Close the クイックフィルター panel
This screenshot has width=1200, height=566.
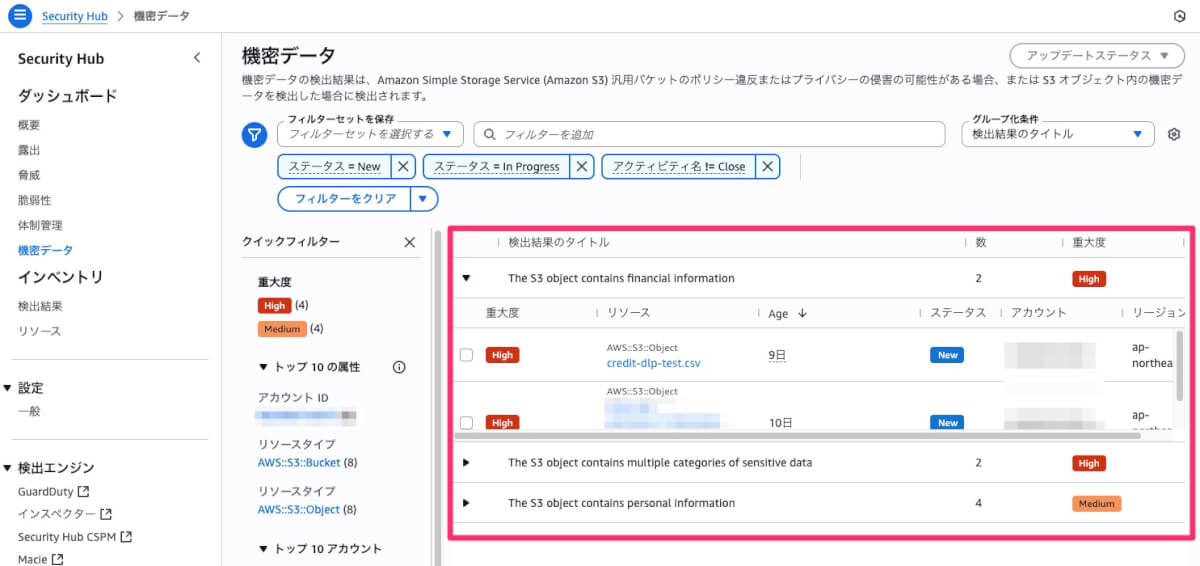click(409, 242)
